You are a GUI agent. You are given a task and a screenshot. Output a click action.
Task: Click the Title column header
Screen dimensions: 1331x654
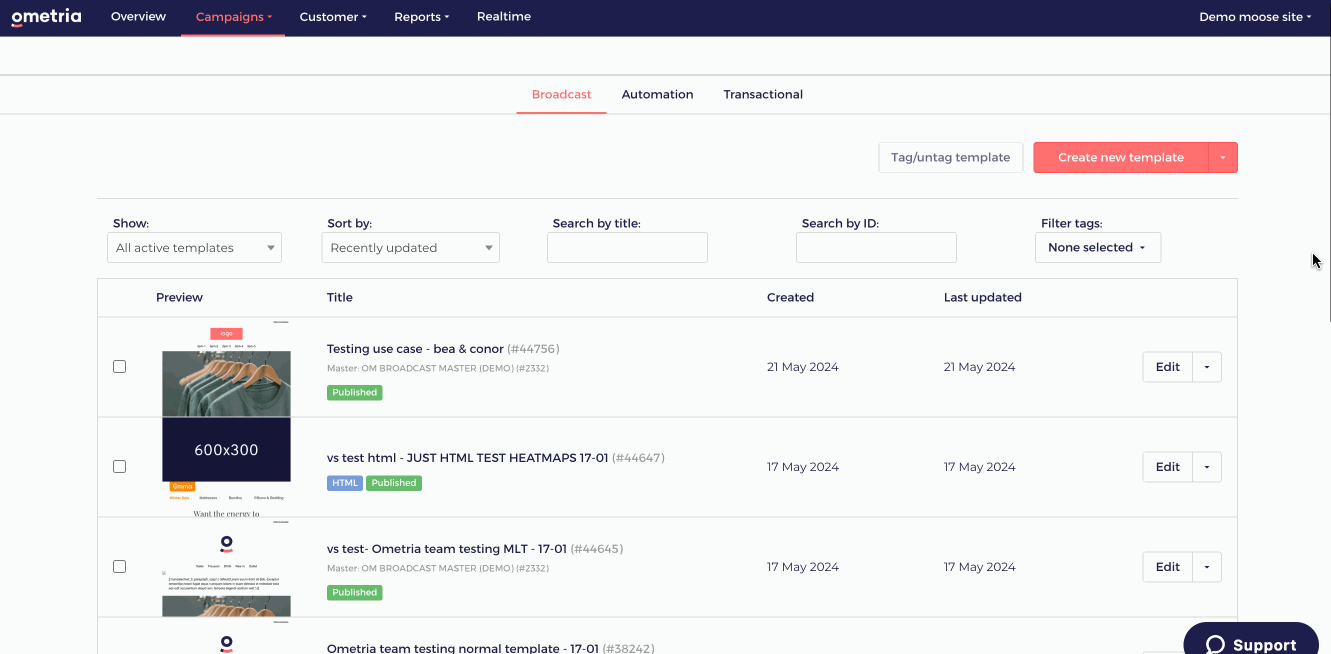pyautogui.click(x=340, y=297)
